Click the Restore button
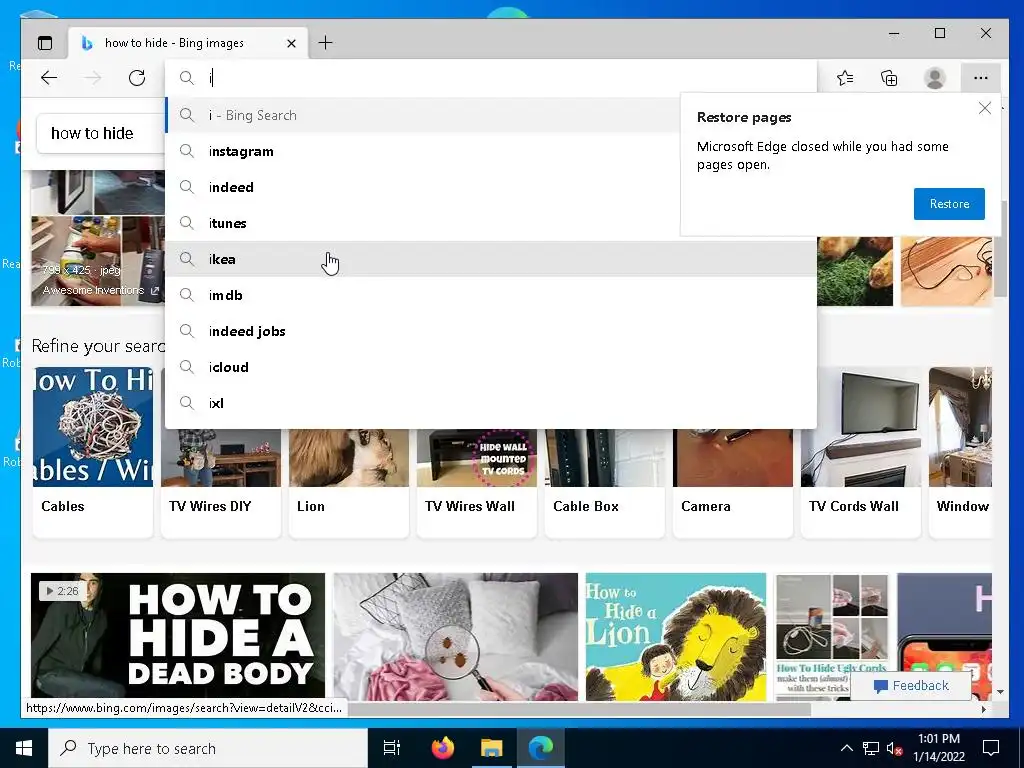Image resolution: width=1024 pixels, height=768 pixels. click(x=949, y=204)
